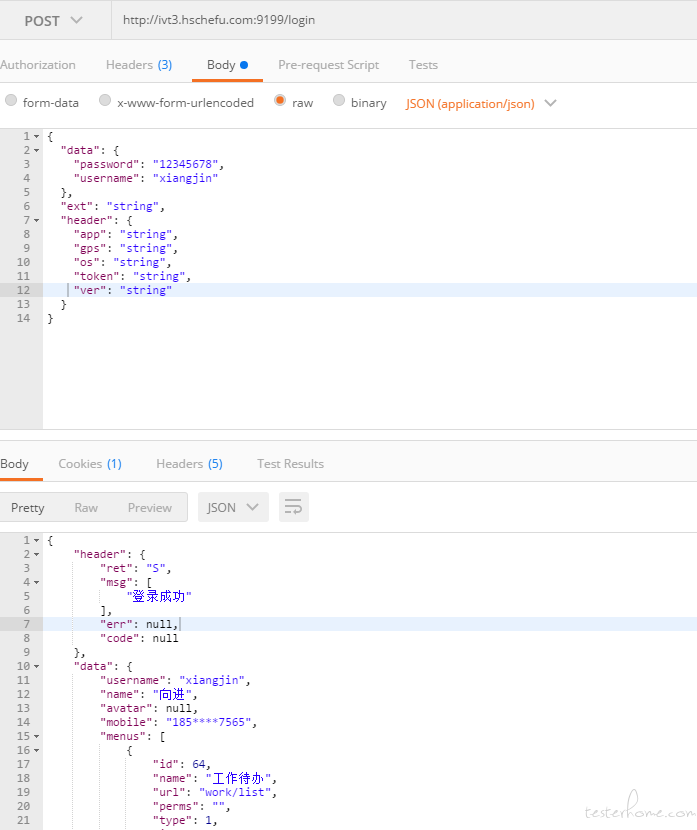Select the x-www-form-urlencoded radio button
697x830 pixels.
tap(105, 100)
